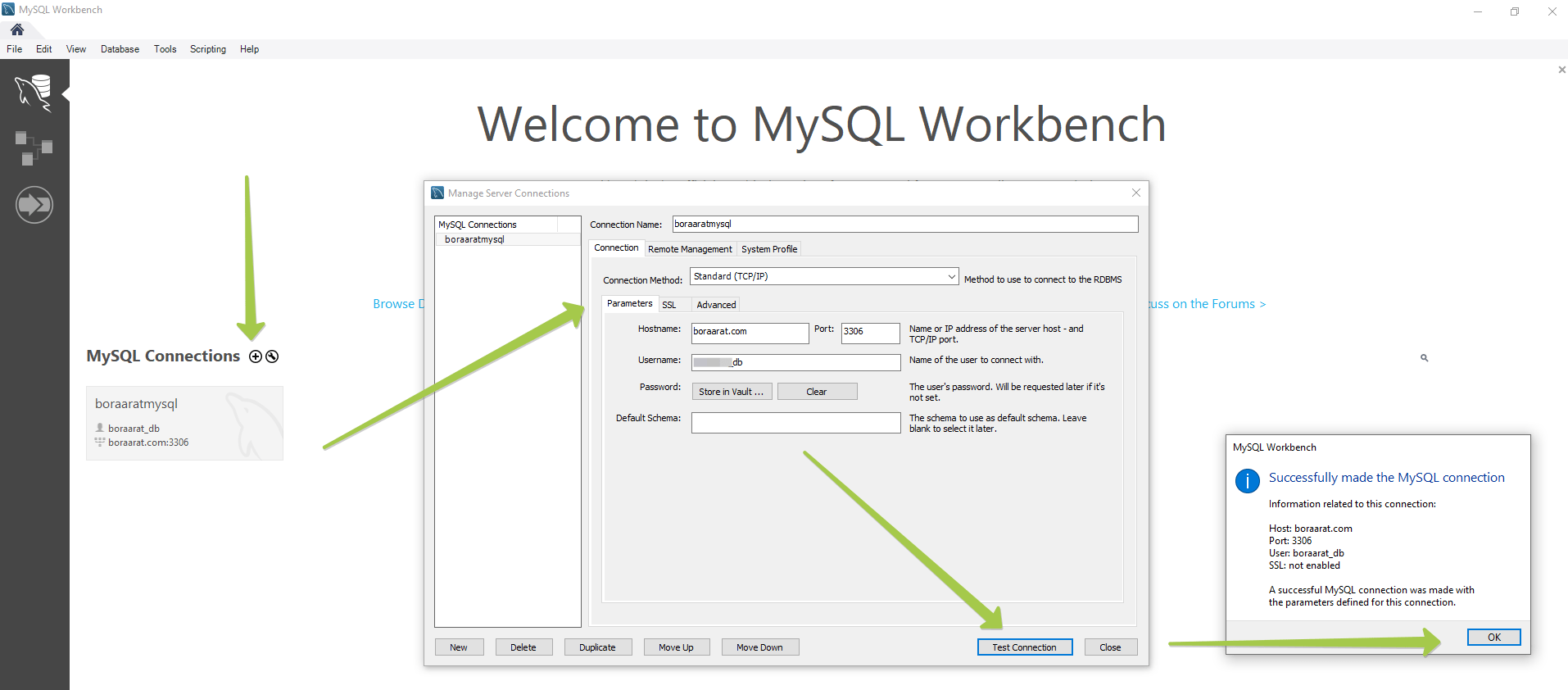1568x690 pixels.
Task: Open the home tab icon
Action: click(x=16, y=30)
